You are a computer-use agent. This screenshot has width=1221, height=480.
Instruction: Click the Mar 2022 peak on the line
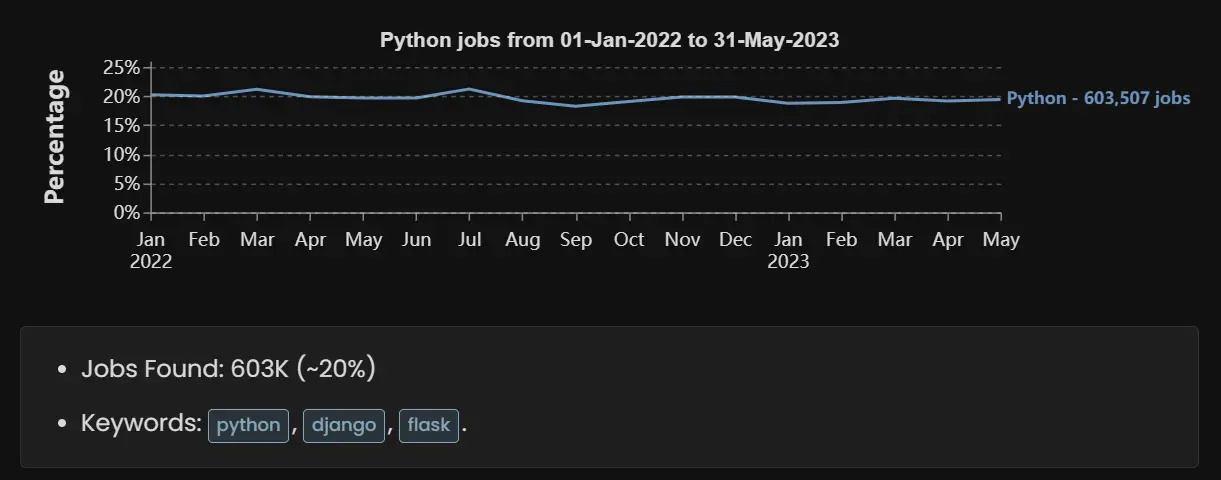click(x=257, y=89)
